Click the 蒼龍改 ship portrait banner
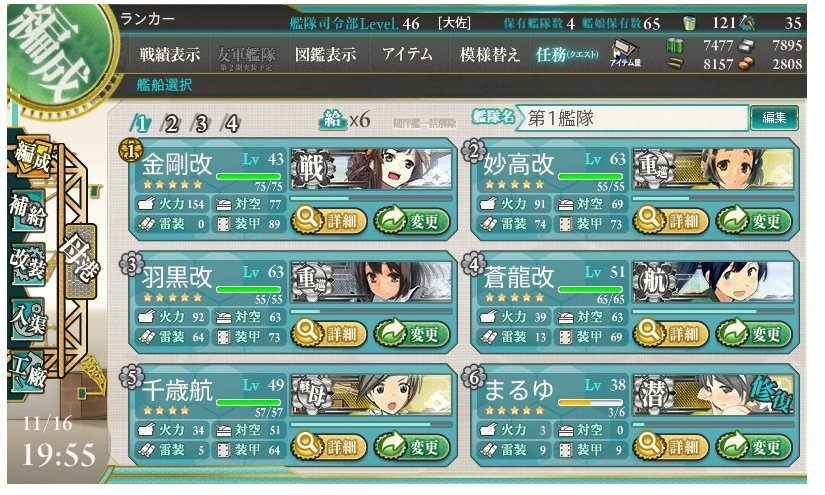This screenshot has height=495, width=825. pyautogui.click(x=713, y=281)
